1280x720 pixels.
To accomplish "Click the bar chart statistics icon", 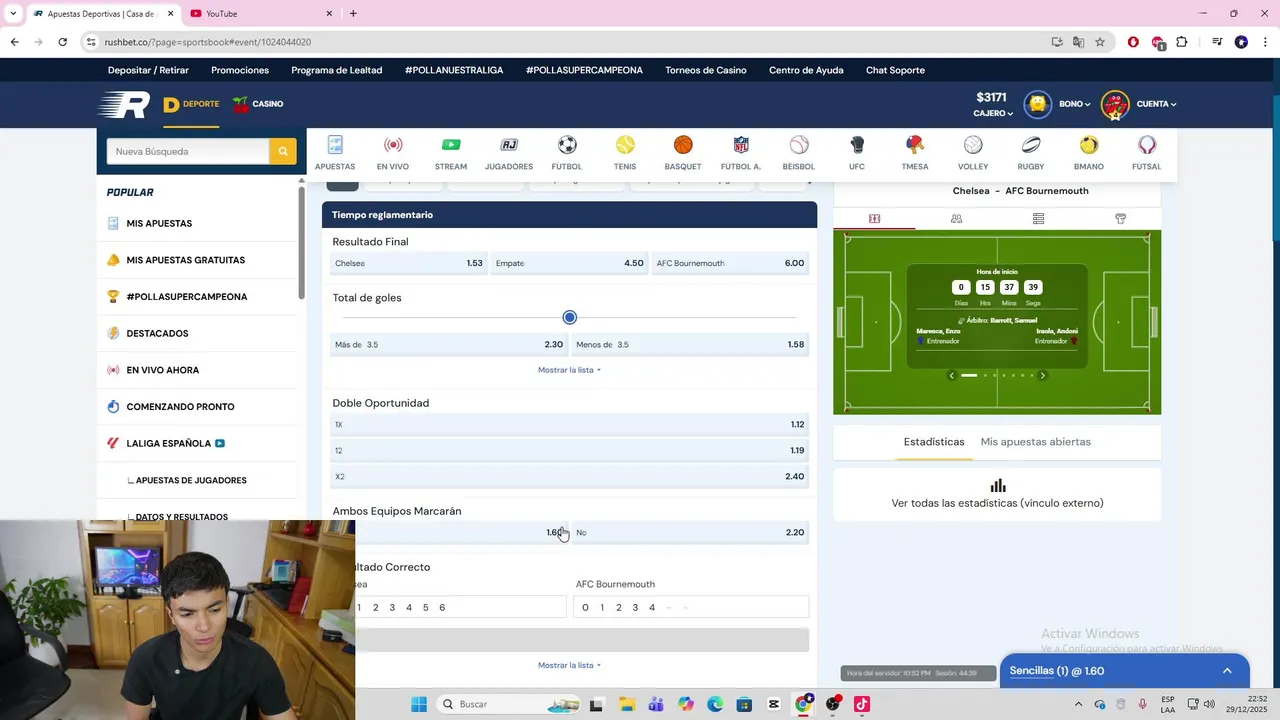I will [997, 486].
